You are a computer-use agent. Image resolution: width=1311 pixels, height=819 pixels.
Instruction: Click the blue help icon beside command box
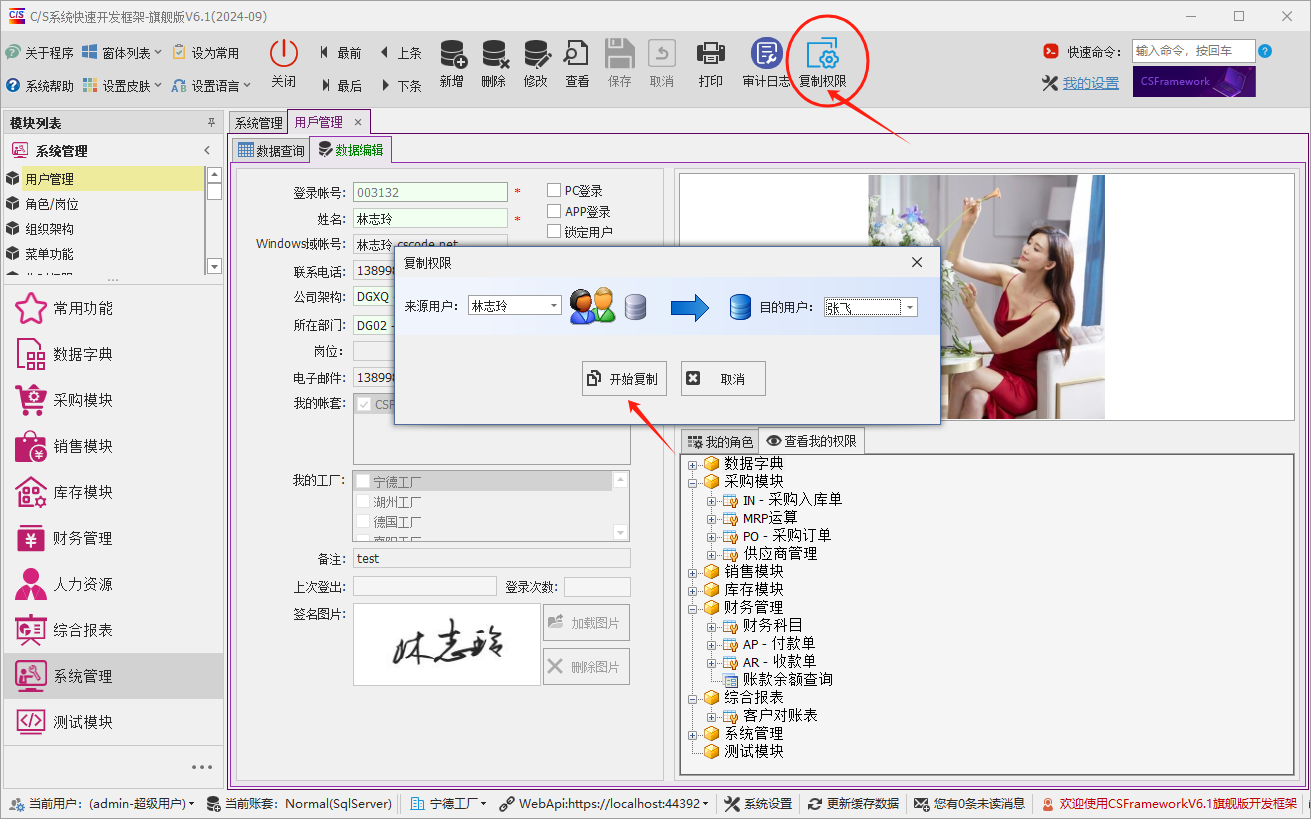pyautogui.click(x=1265, y=51)
